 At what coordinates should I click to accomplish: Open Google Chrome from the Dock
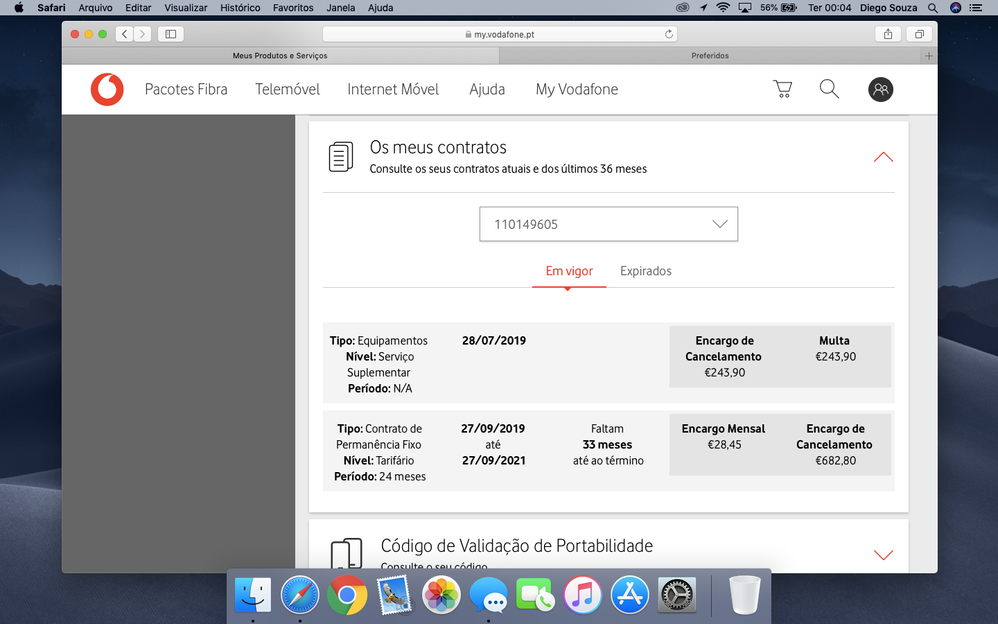(347, 596)
